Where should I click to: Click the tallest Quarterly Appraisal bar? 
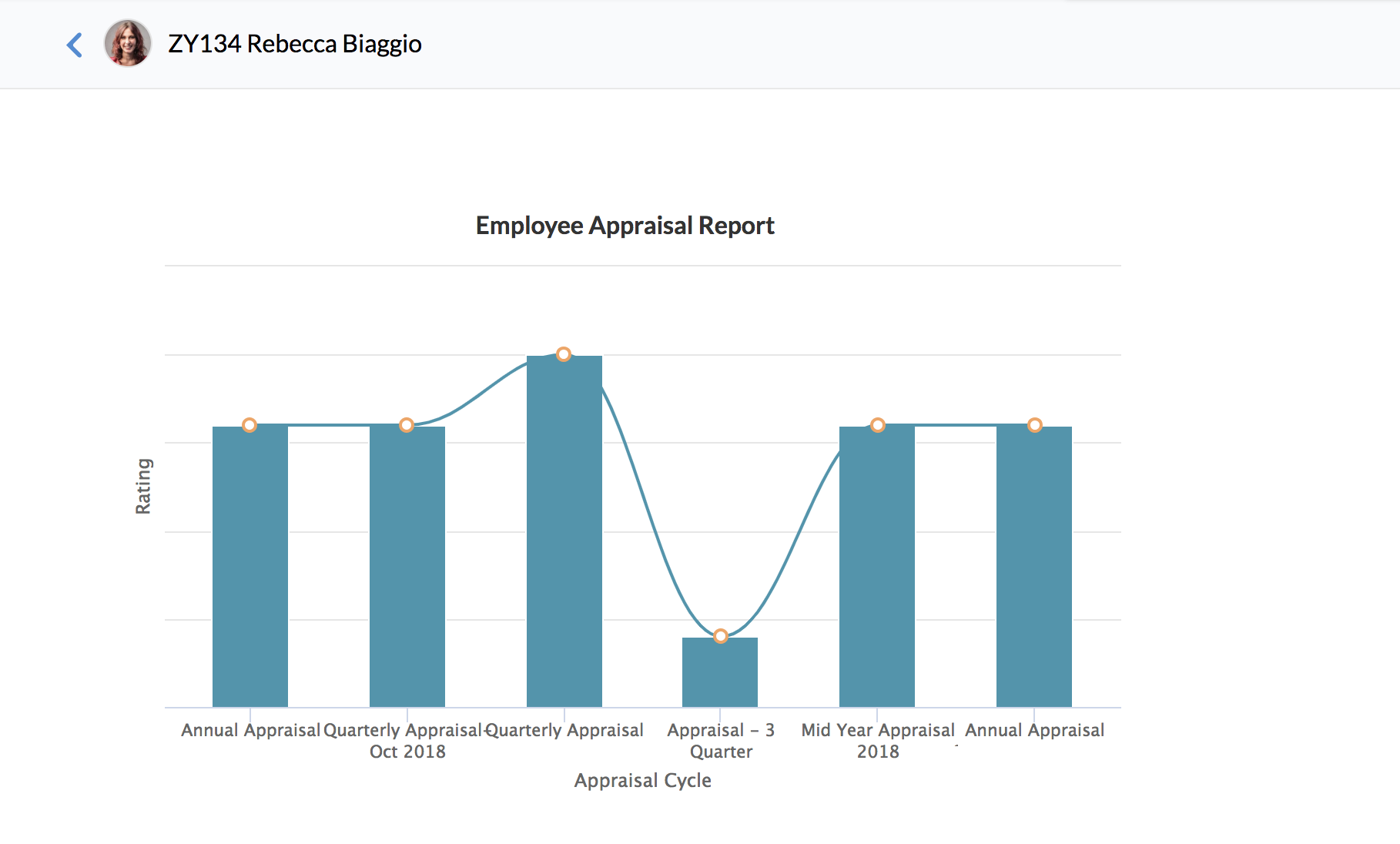(564, 531)
